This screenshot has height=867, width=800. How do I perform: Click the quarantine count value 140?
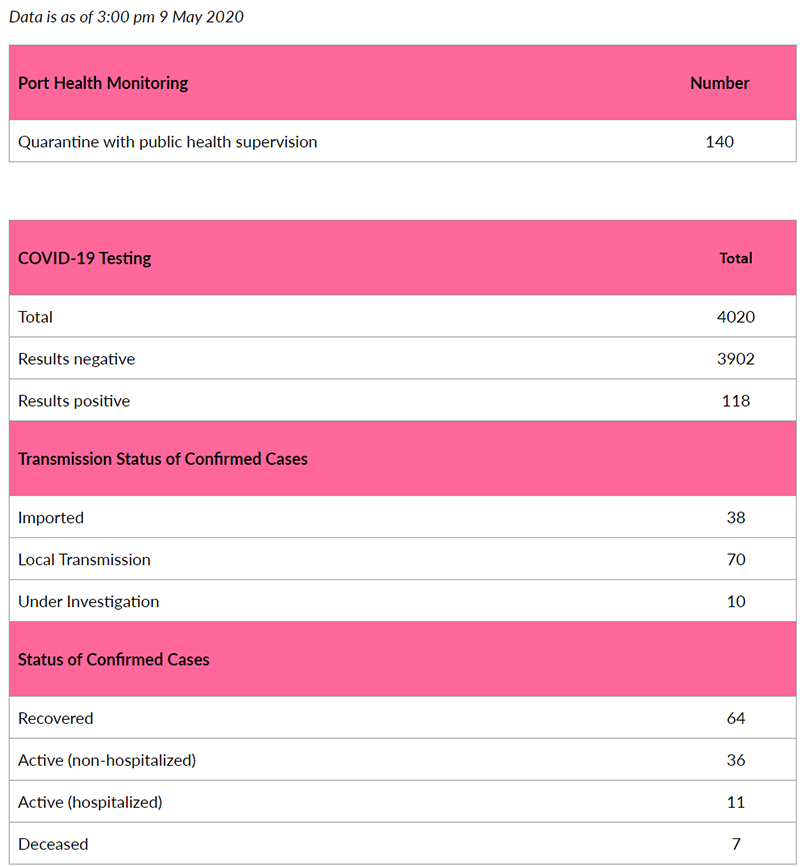[719, 142]
